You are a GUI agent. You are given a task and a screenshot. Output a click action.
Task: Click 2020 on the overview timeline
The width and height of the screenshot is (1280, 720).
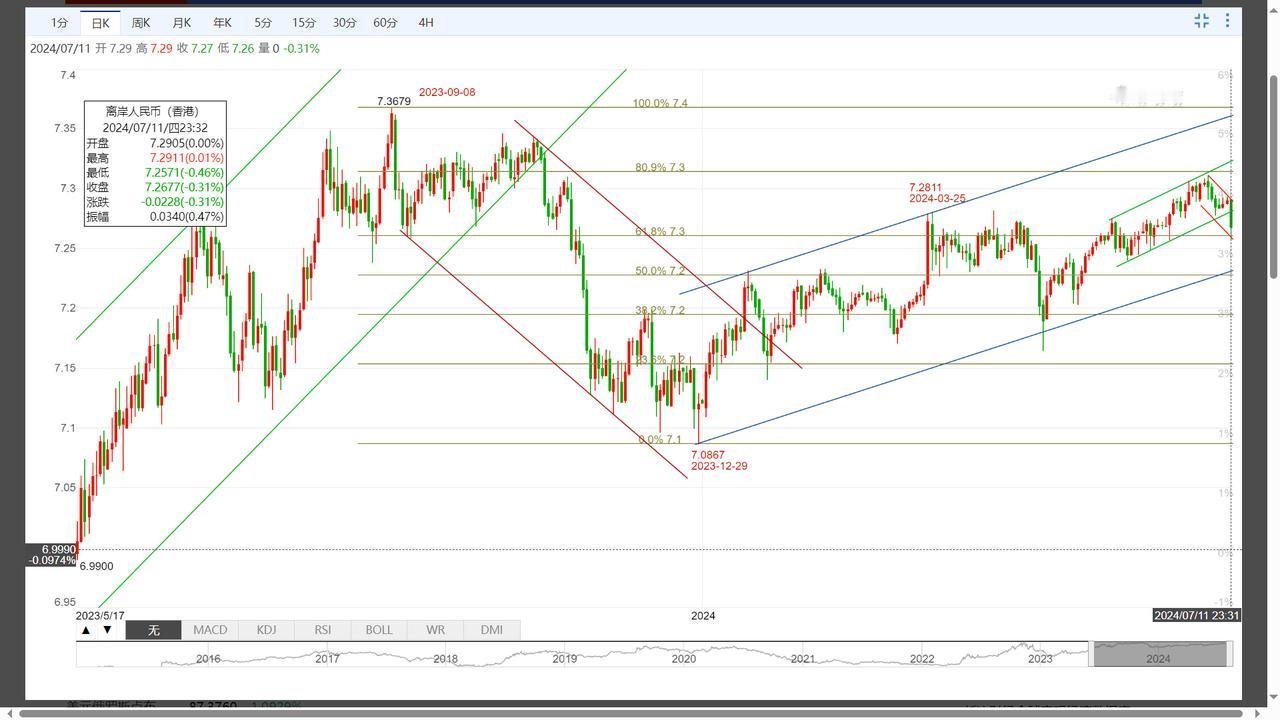click(x=684, y=658)
